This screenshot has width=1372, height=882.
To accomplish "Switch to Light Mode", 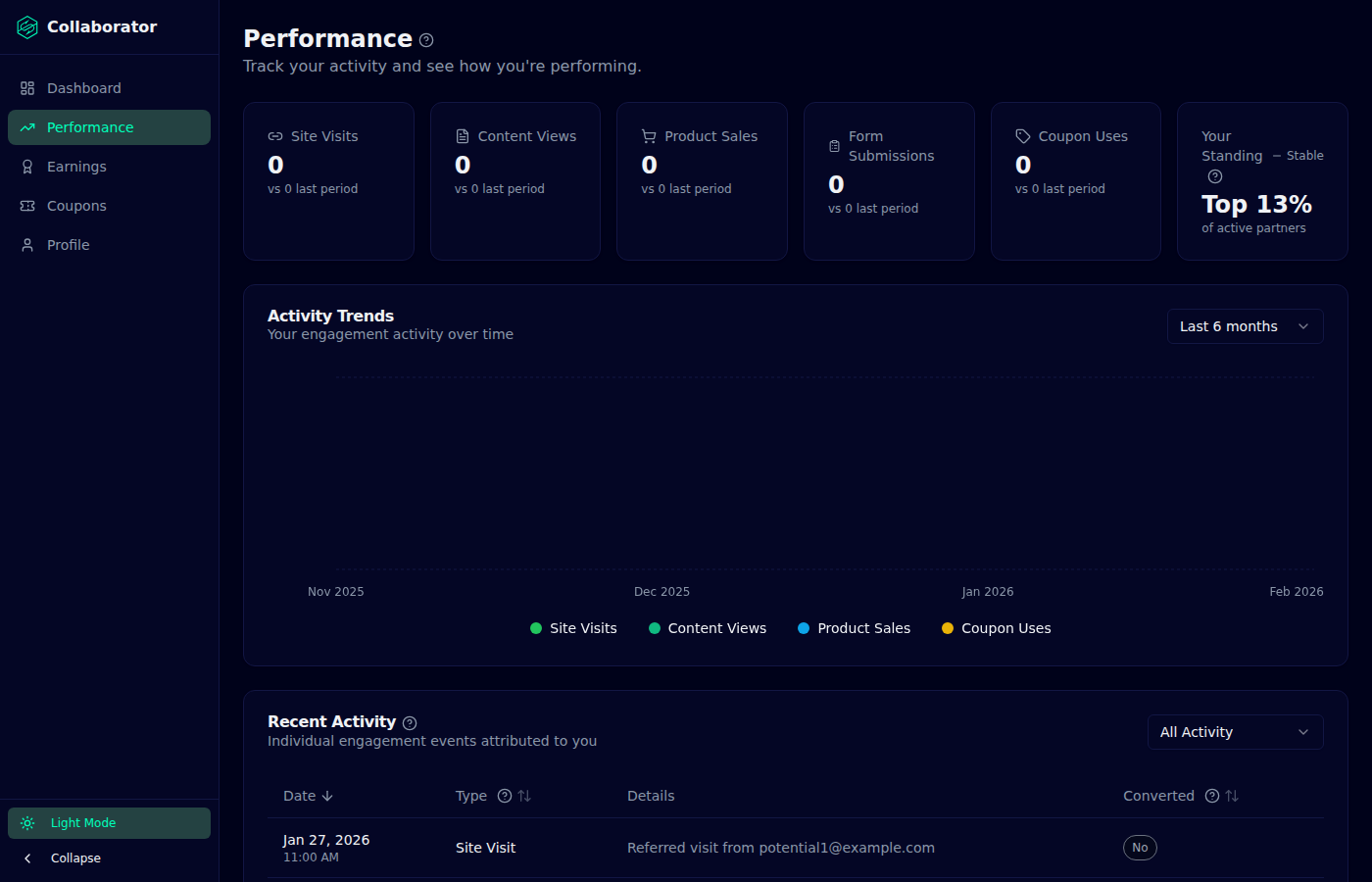I will 109,823.
